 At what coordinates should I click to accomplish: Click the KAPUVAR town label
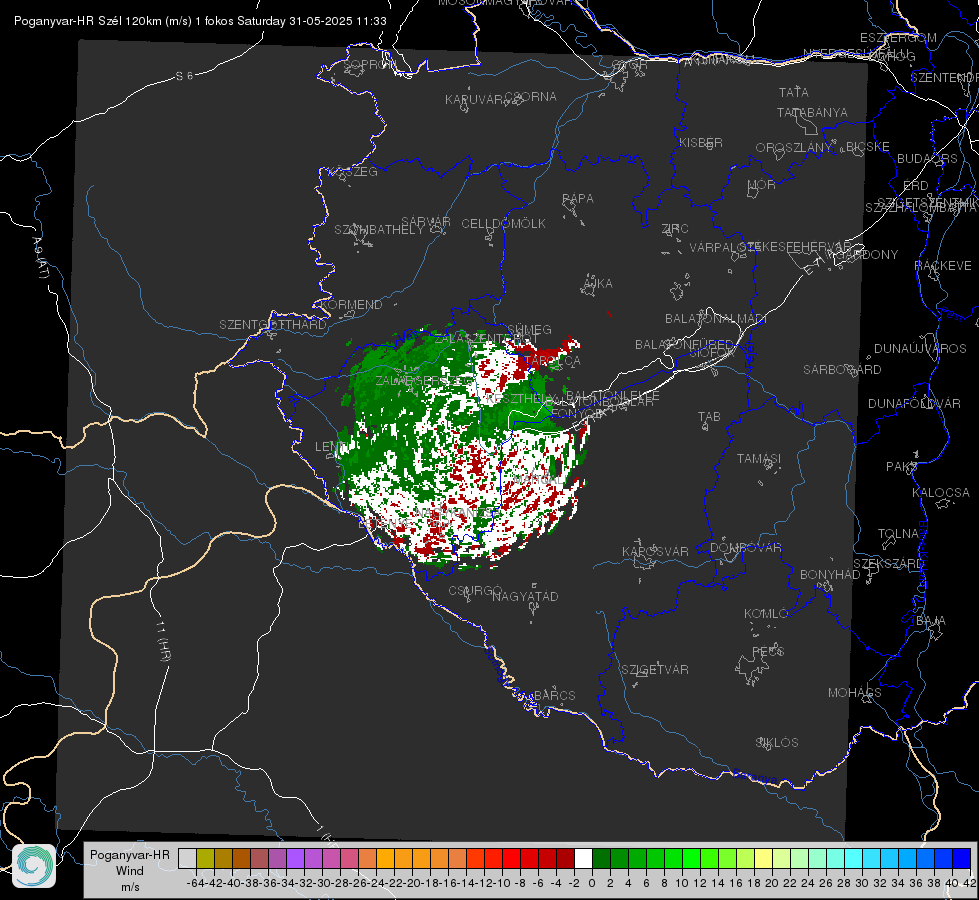(475, 100)
